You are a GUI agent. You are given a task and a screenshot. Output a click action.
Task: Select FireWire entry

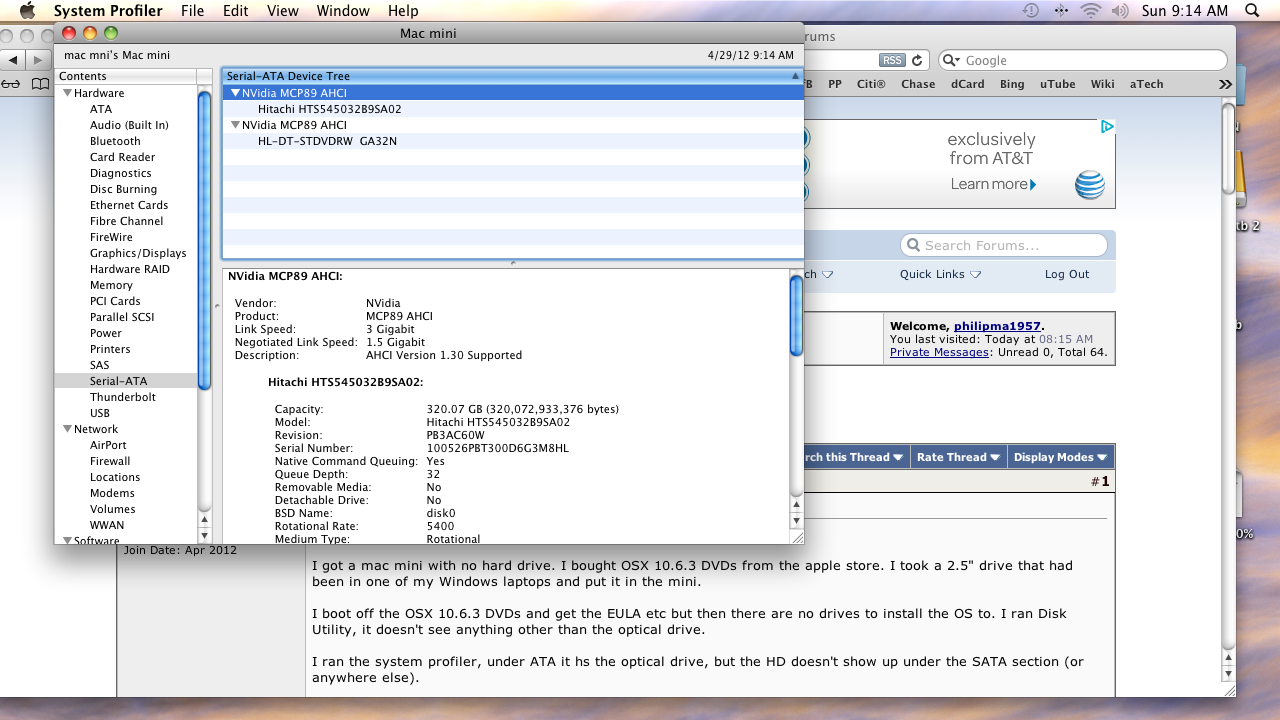pos(111,237)
